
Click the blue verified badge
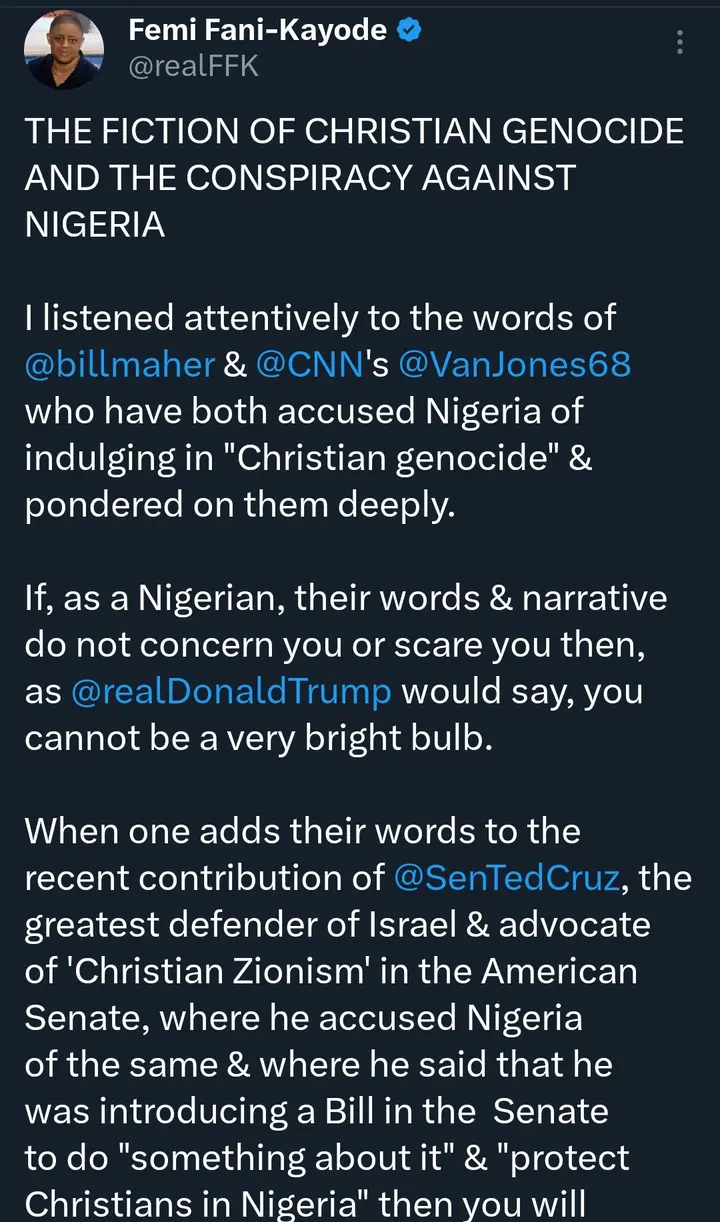click(x=409, y=31)
